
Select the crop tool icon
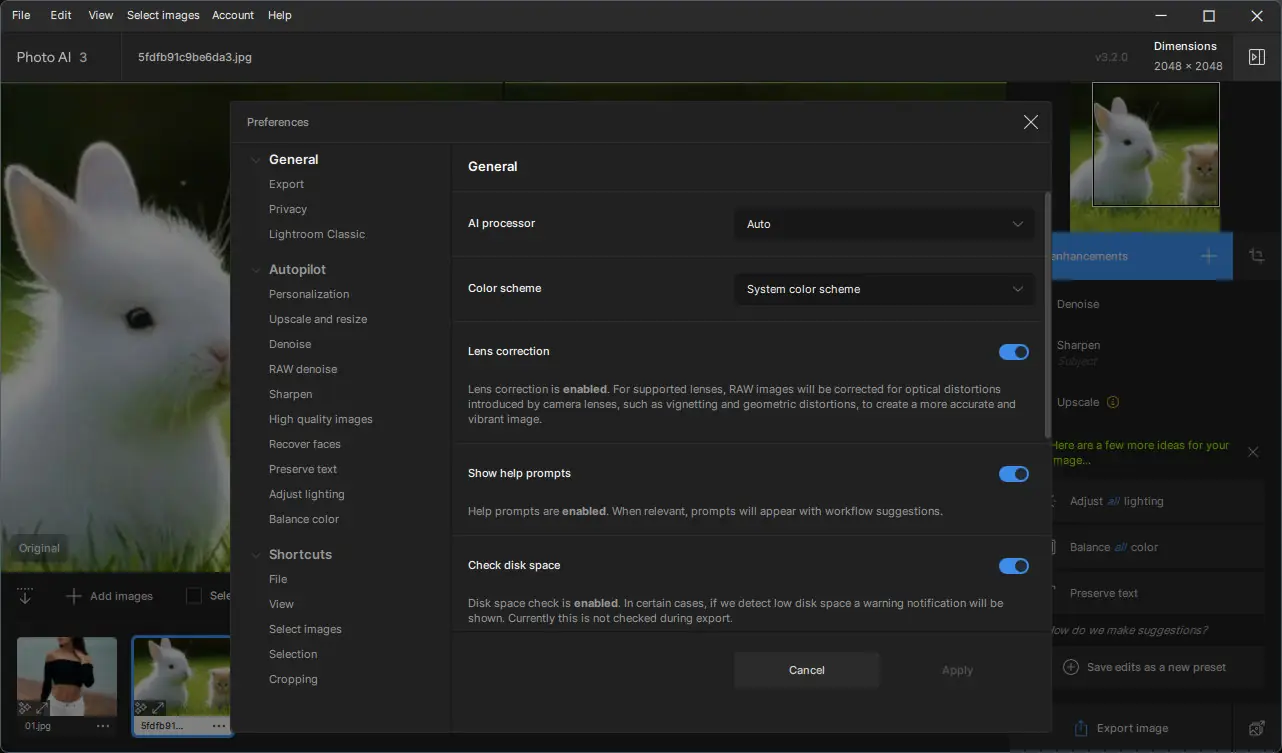click(x=1256, y=256)
